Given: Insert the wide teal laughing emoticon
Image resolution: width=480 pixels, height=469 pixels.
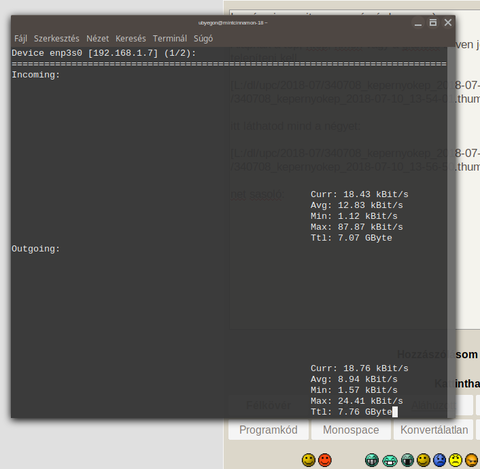Looking at the screenshot, I should pos(389,460).
